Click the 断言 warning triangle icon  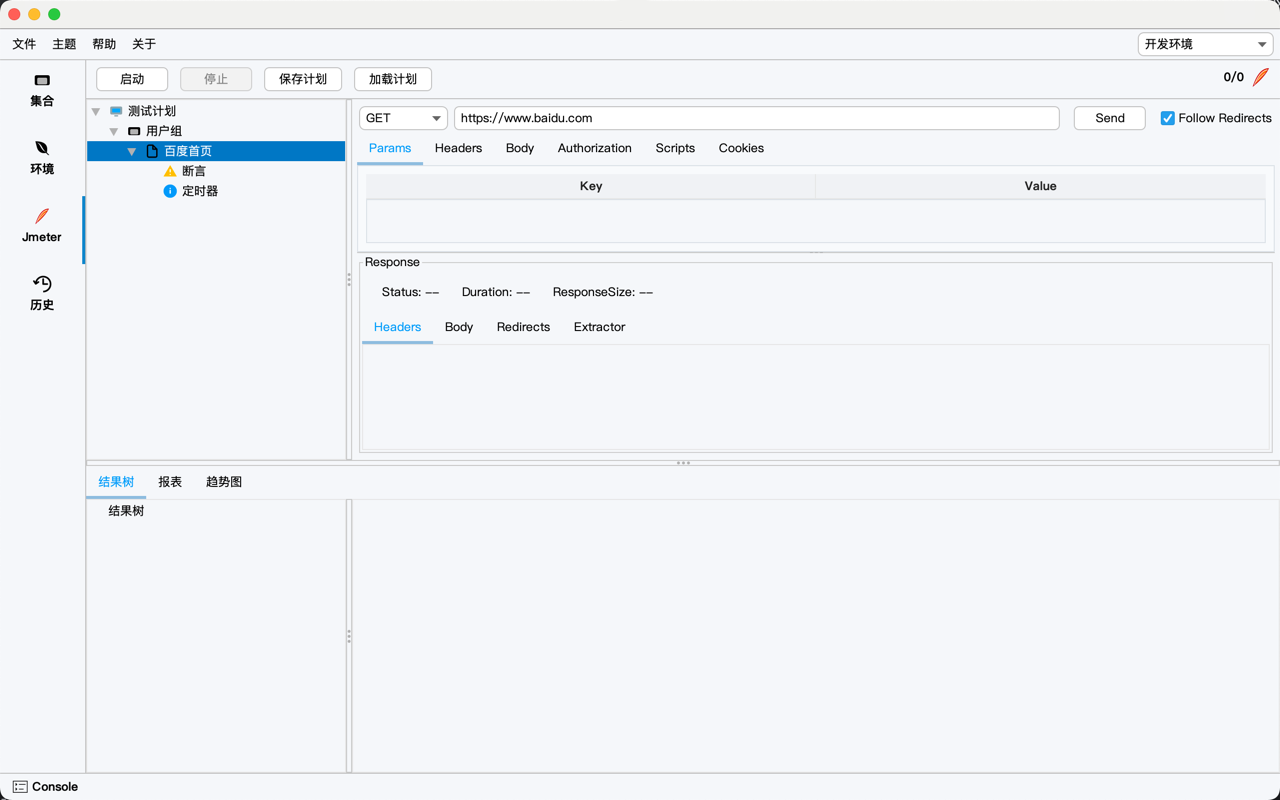pos(170,171)
